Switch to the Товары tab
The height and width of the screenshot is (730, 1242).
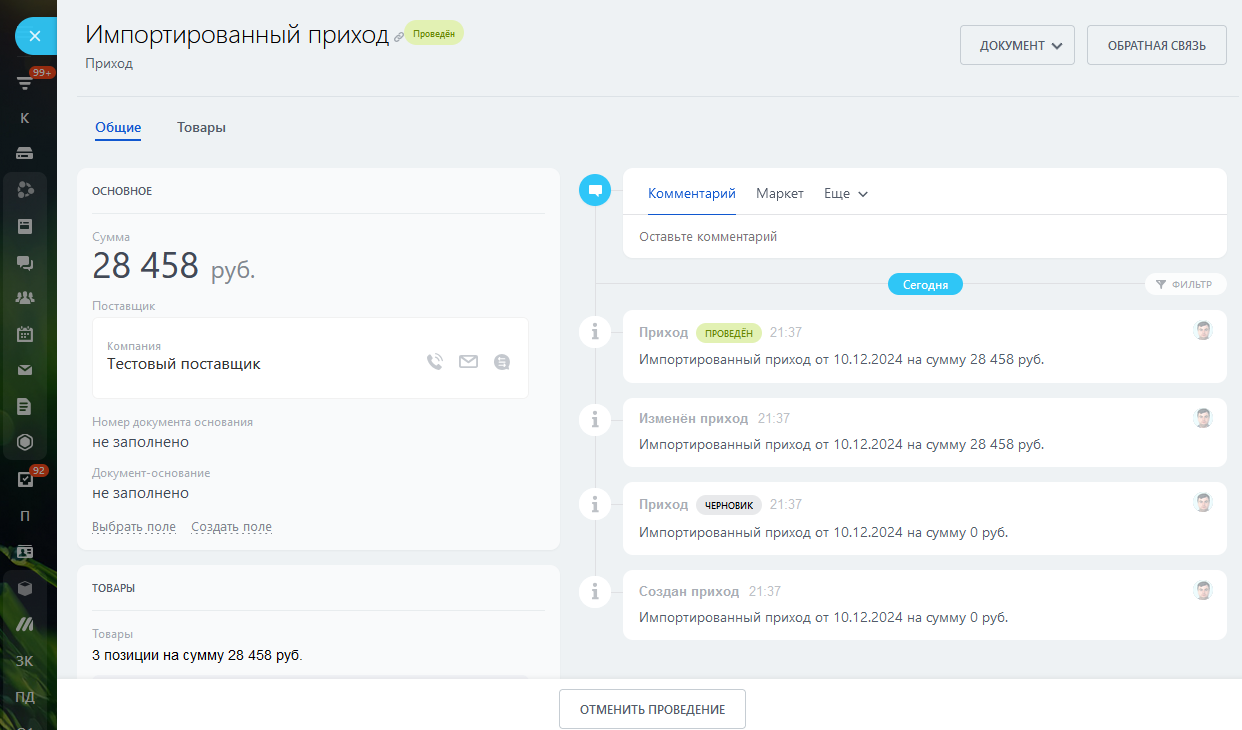click(201, 127)
